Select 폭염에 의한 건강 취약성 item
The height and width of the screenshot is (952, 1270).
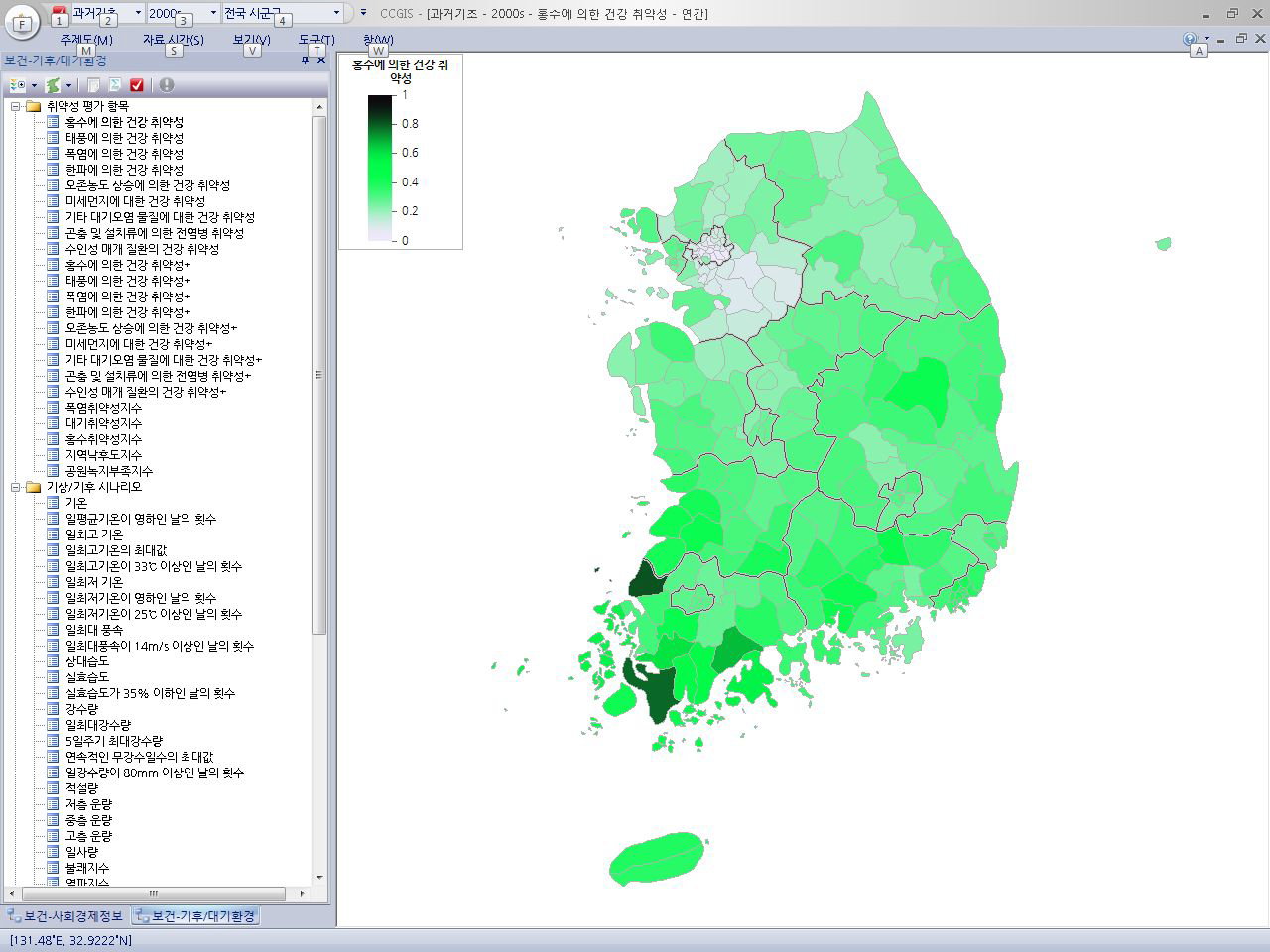(124, 154)
